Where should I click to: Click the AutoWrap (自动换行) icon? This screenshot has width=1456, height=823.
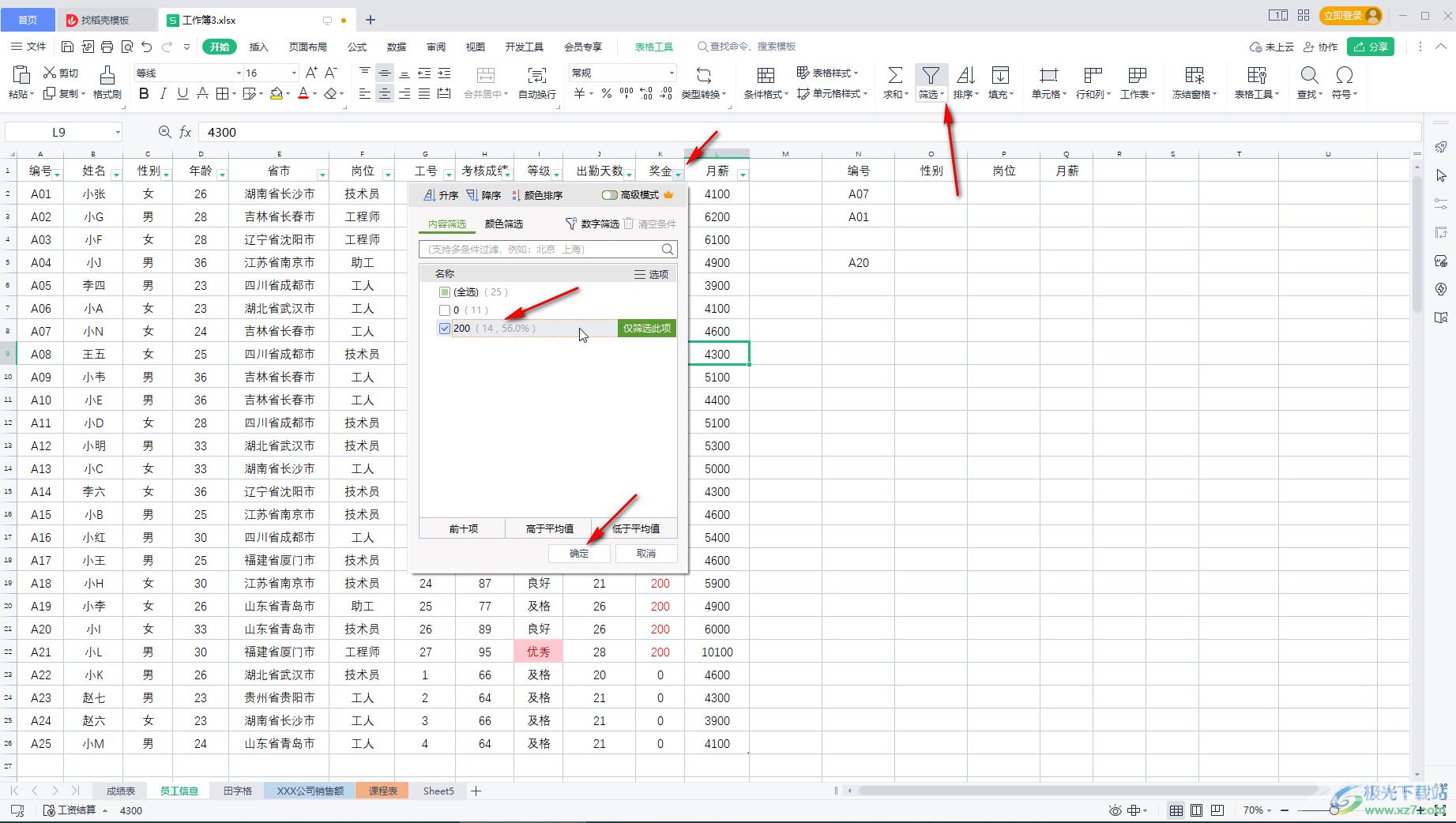pyautogui.click(x=537, y=74)
